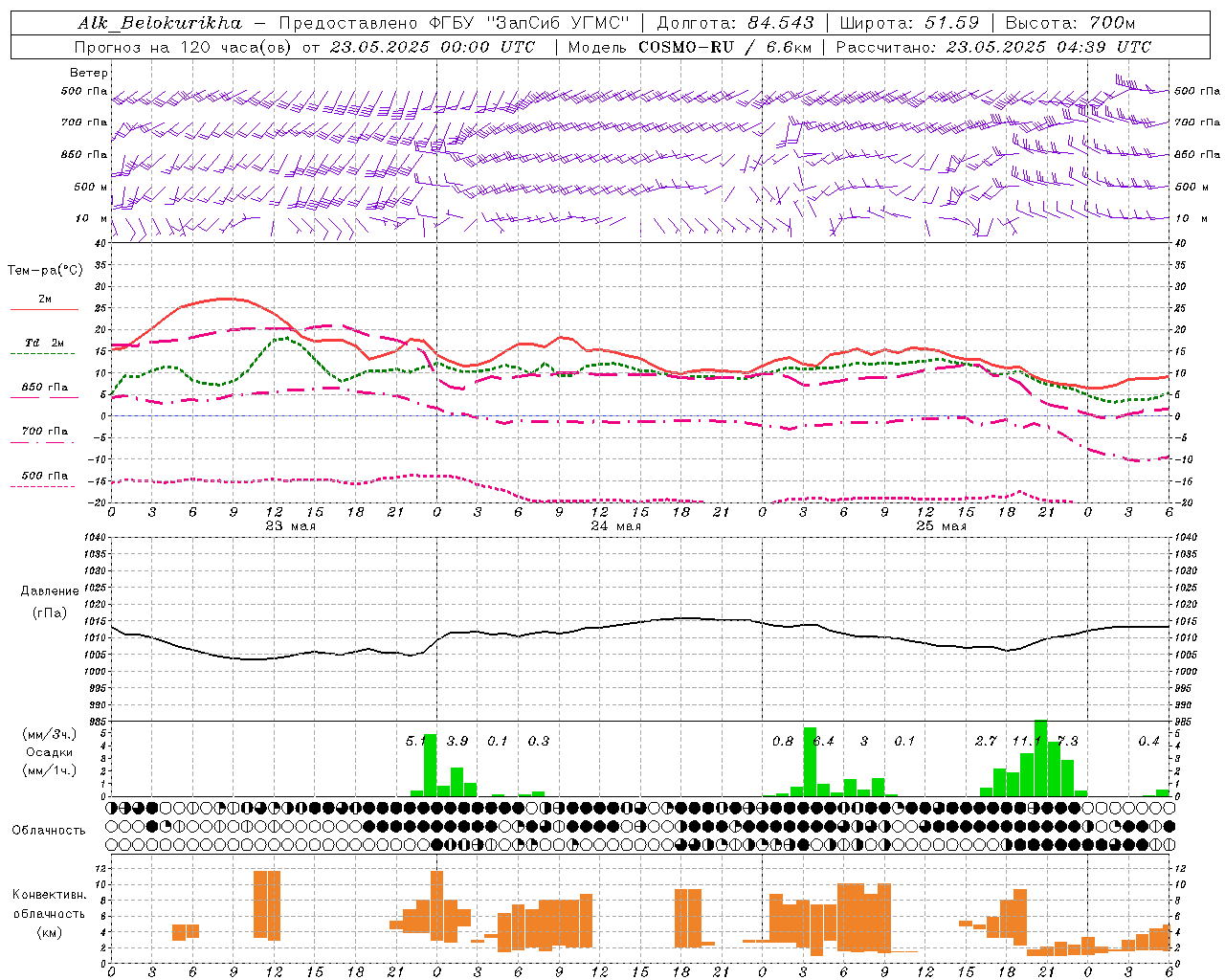Click the Осадки precipitation panel label

tap(50, 752)
